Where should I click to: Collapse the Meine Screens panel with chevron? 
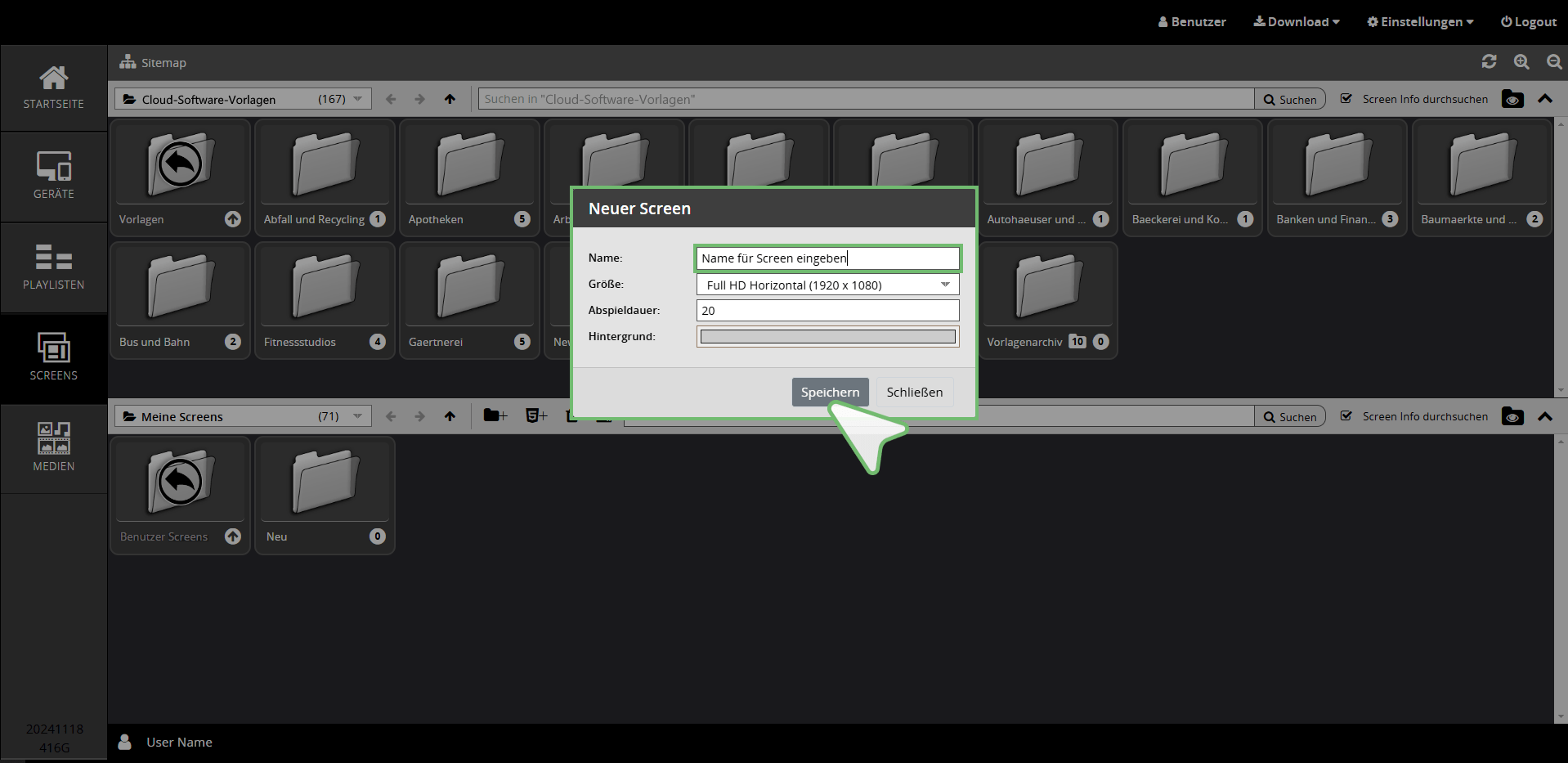pyautogui.click(x=1544, y=416)
